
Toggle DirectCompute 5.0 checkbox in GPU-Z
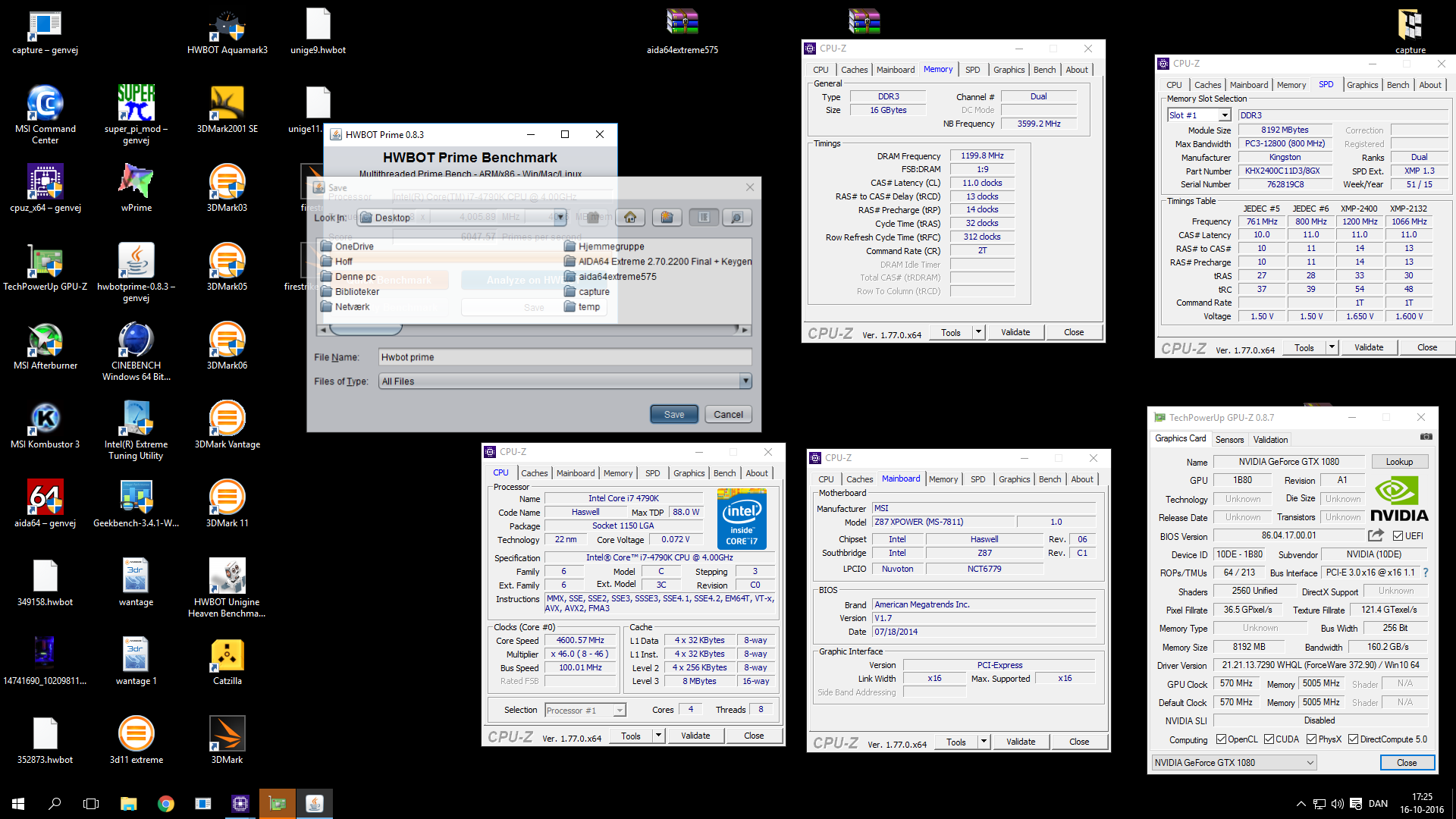click(x=1353, y=739)
